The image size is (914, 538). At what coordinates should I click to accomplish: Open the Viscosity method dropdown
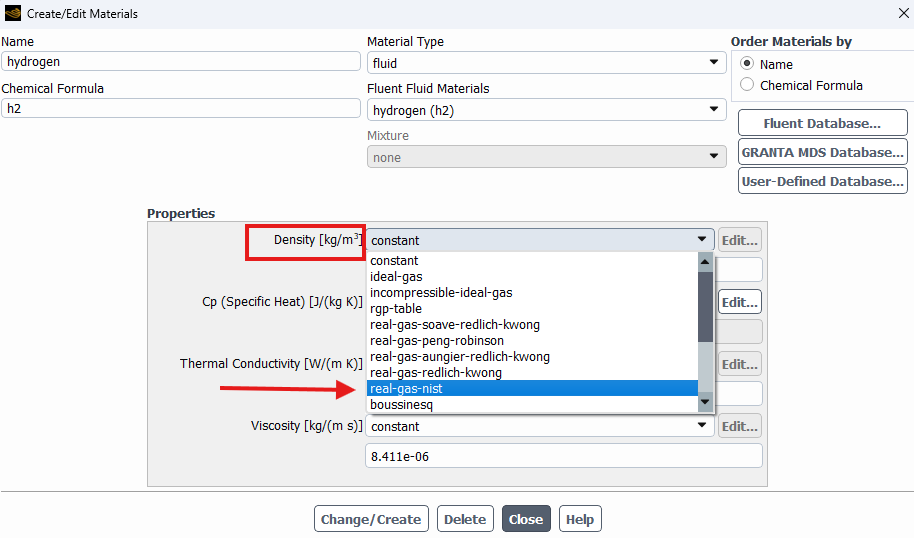click(540, 426)
